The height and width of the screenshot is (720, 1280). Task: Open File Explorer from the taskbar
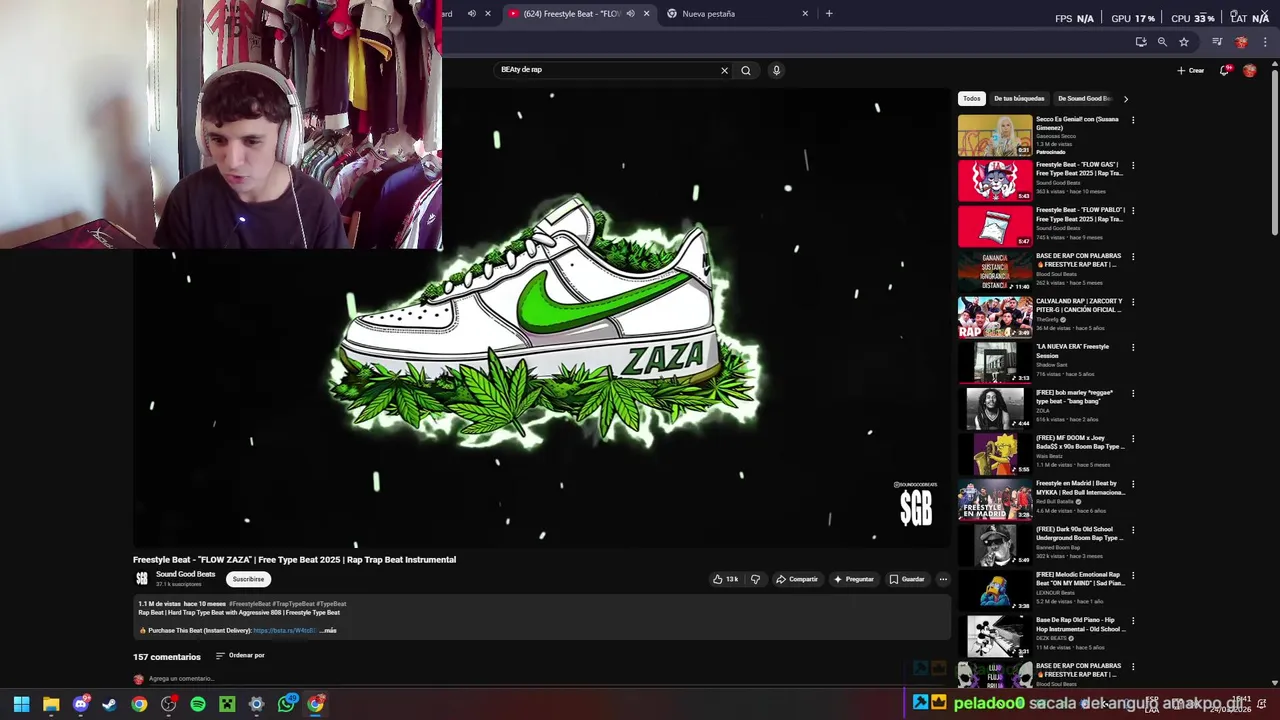(51, 704)
